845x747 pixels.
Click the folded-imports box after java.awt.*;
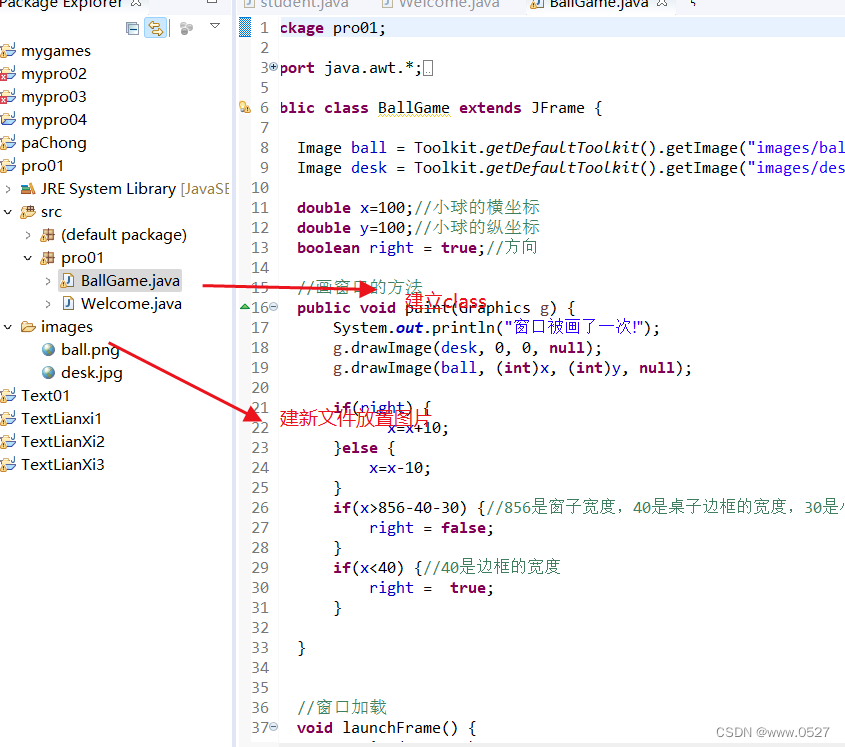click(428, 68)
